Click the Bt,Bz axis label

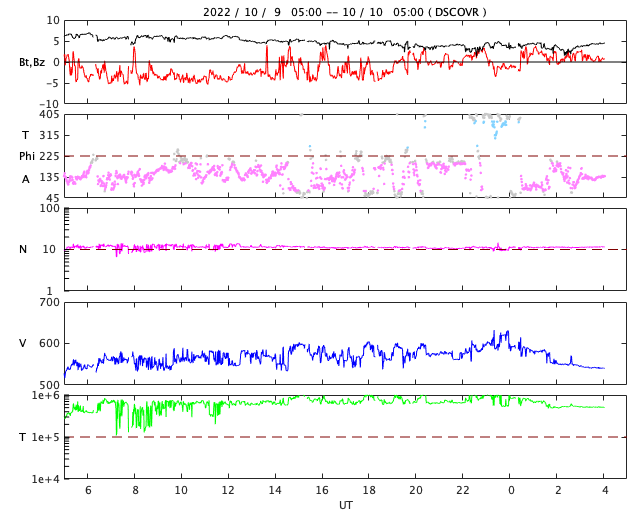click(31, 62)
